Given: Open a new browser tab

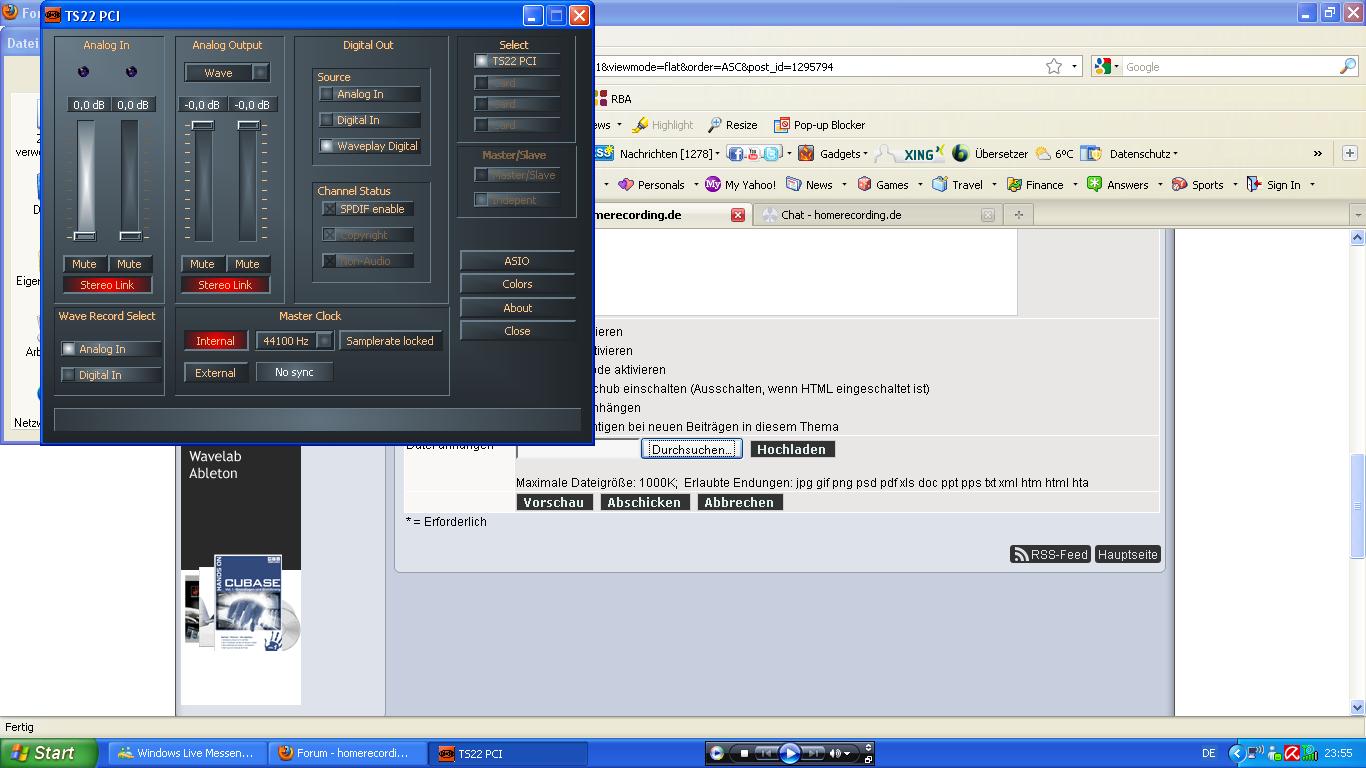Looking at the screenshot, I should click(x=1018, y=214).
